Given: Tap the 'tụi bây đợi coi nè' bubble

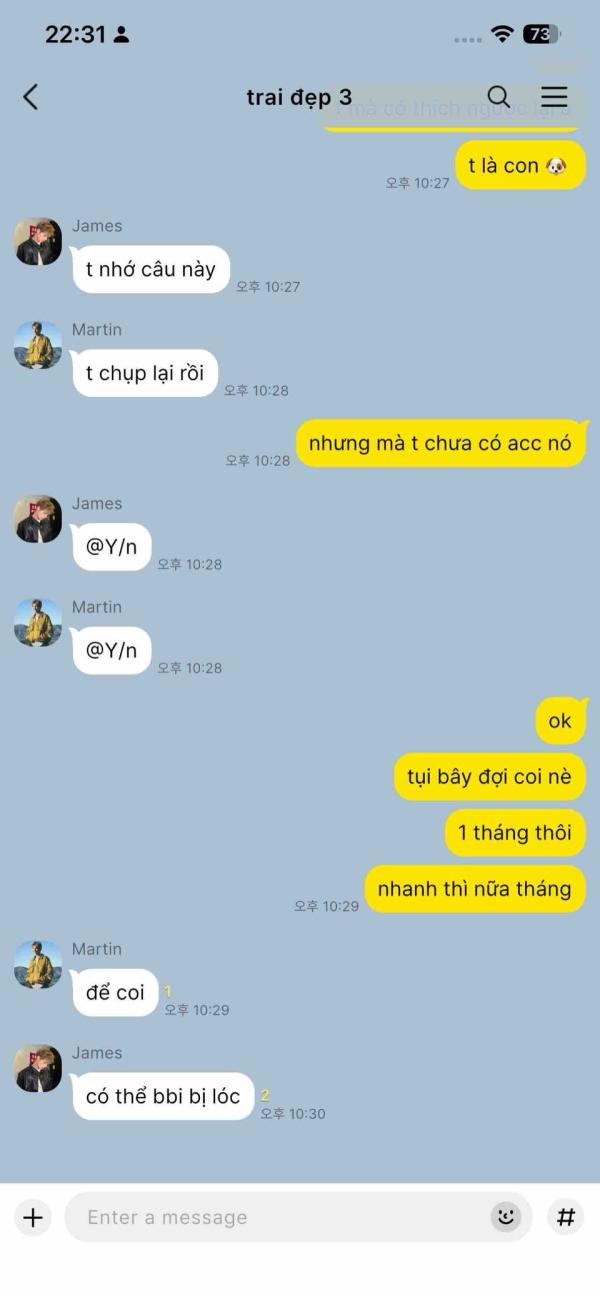Looking at the screenshot, I should [x=490, y=776].
